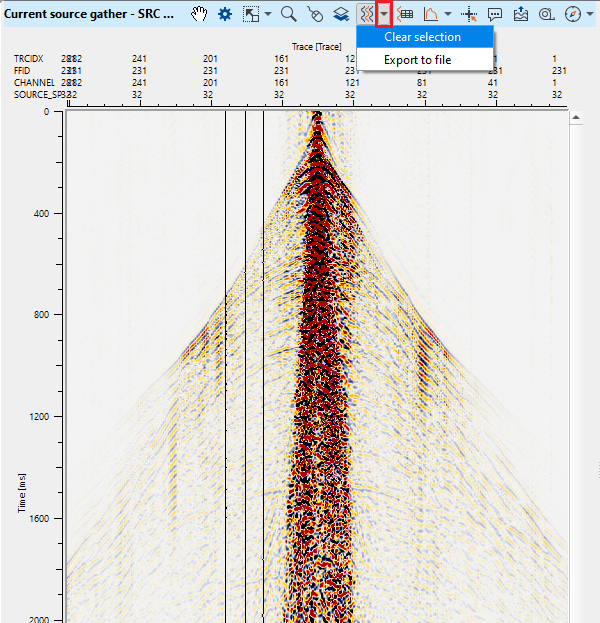Click the Trace [Trace] axis title

point(317,47)
